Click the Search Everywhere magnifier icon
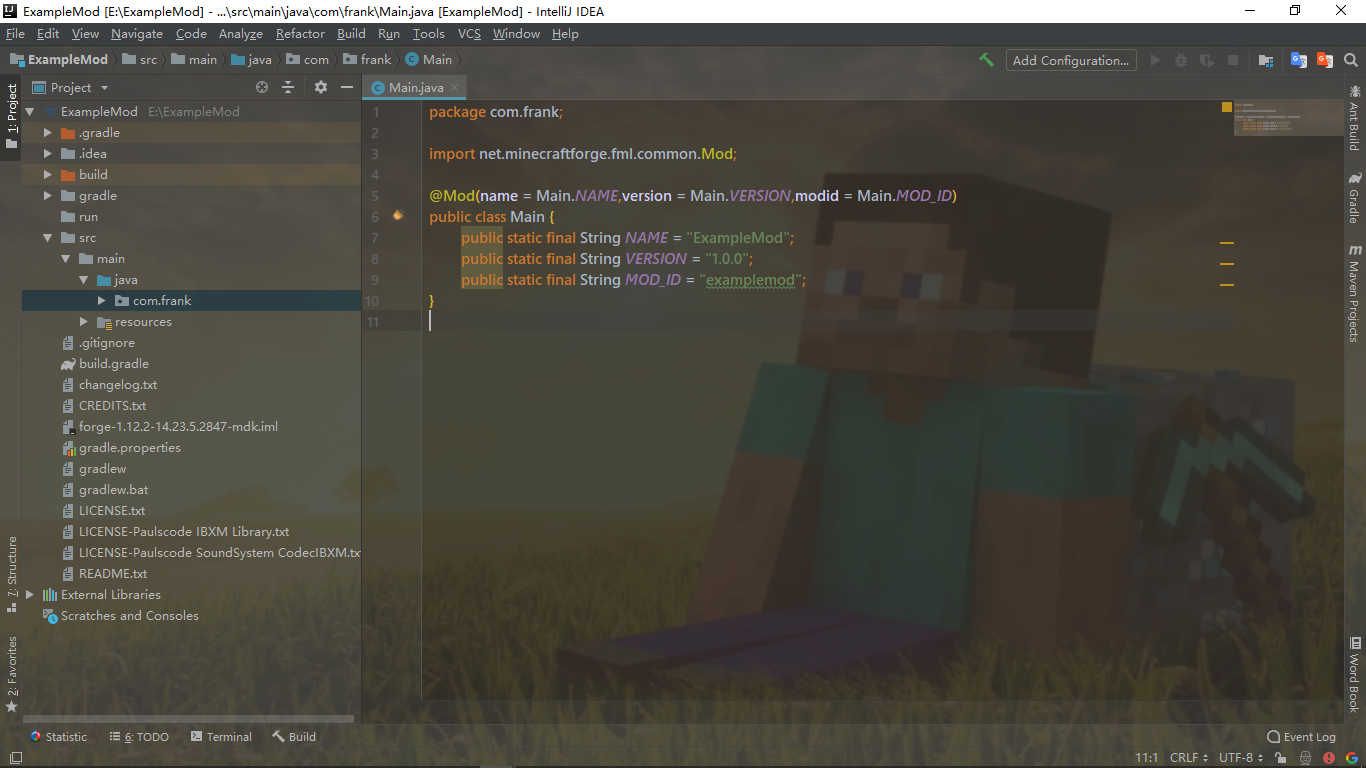Screen dimensions: 1366x768 (1351, 60)
